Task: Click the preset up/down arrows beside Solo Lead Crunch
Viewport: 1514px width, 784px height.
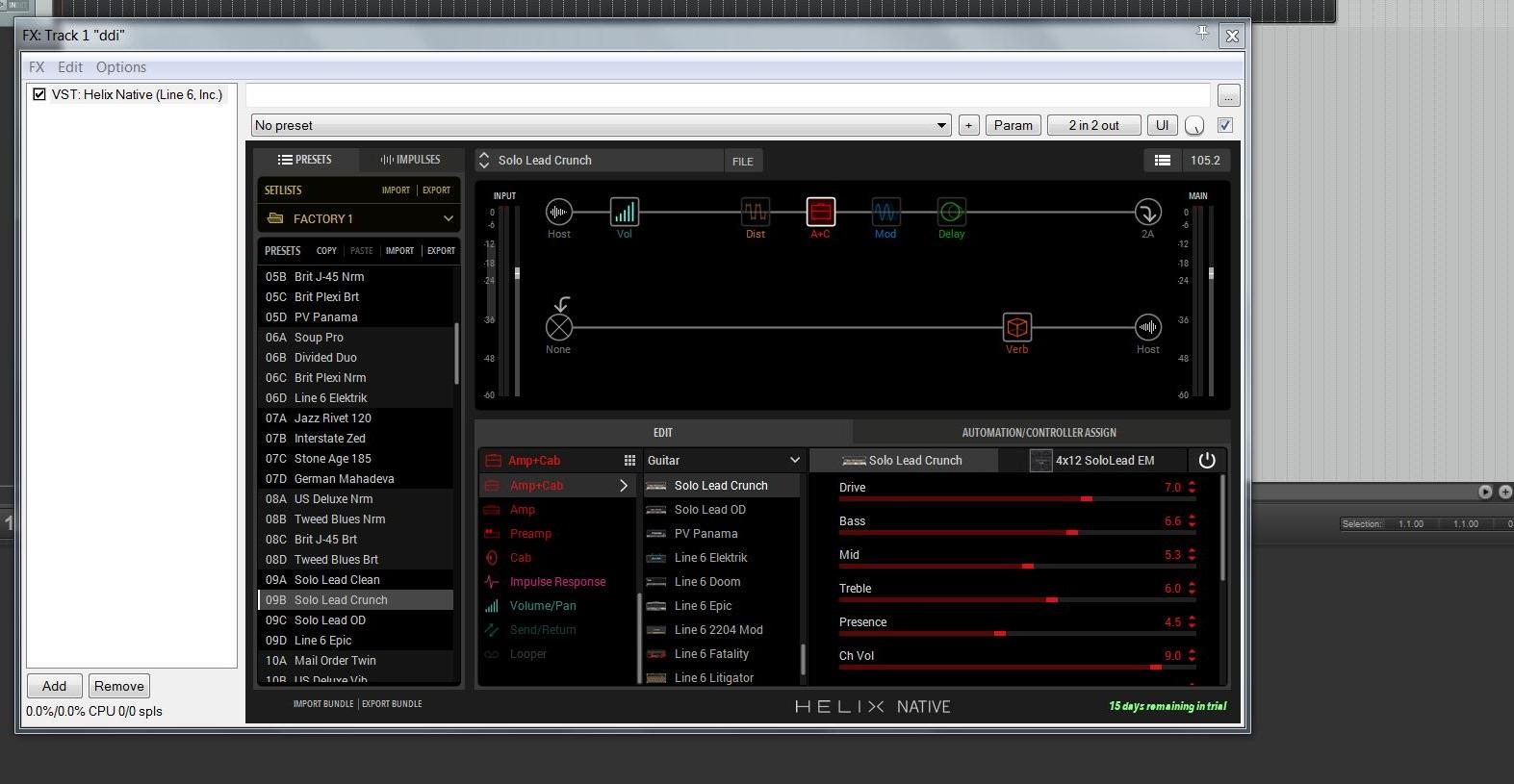Action: point(484,161)
